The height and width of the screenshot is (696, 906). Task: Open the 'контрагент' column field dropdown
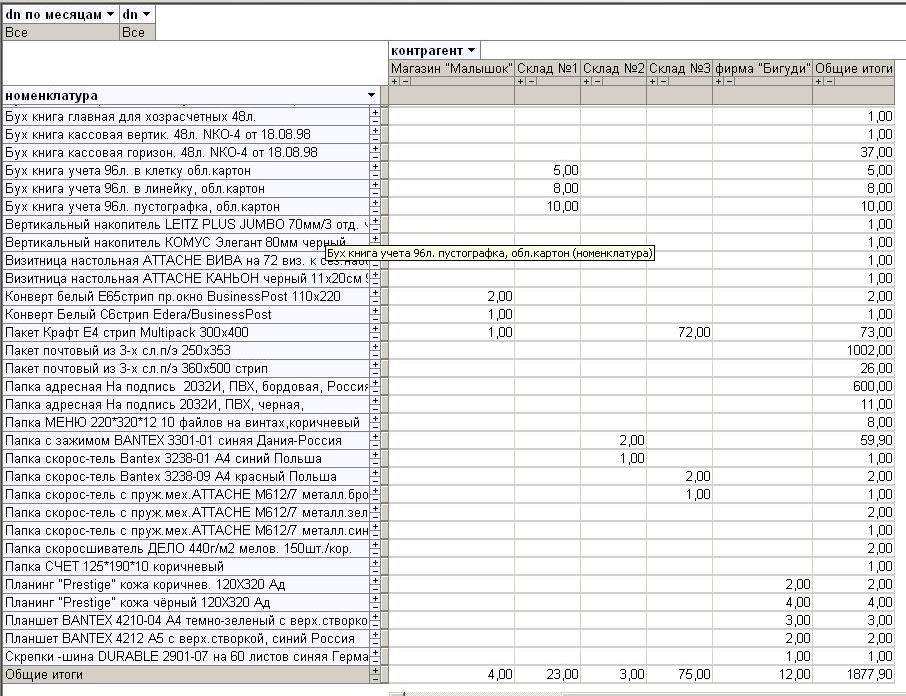471,51
